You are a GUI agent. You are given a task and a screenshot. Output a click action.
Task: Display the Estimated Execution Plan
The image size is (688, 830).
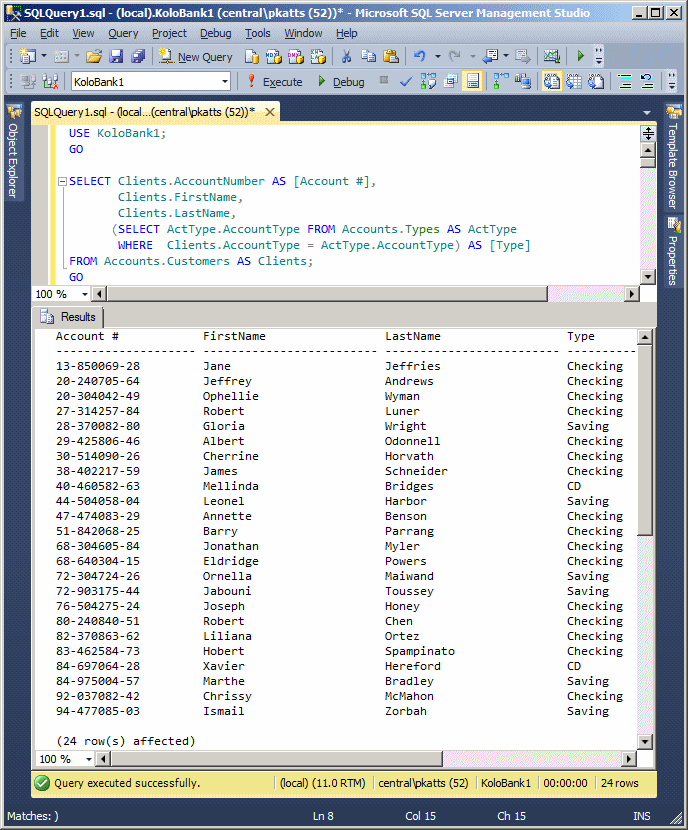coord(428,81)
